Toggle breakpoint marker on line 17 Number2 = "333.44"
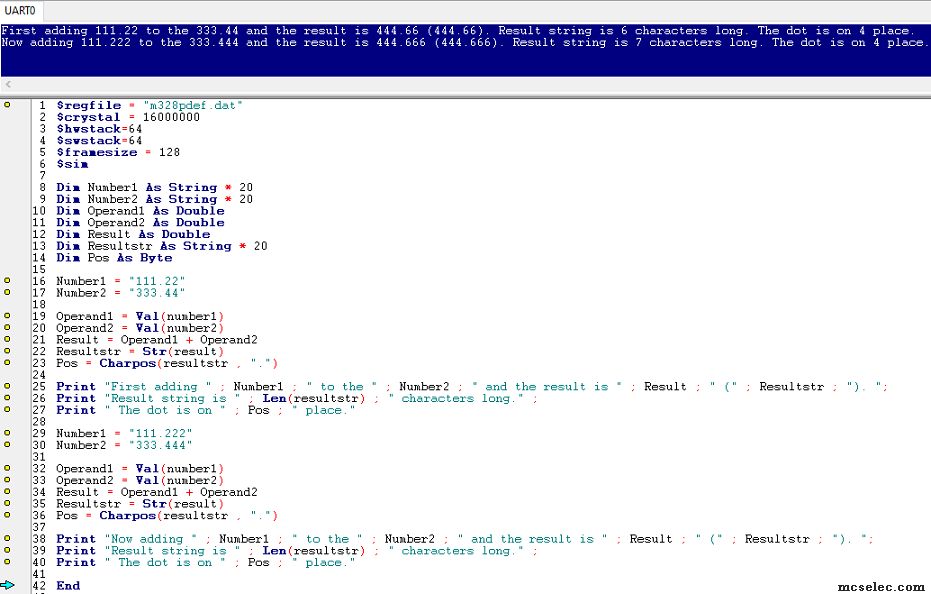 coord(8,292)
